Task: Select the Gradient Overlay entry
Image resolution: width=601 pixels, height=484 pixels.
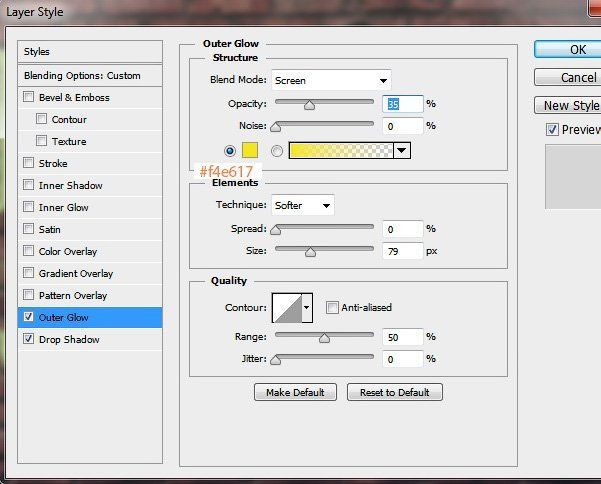Action: 76,274
